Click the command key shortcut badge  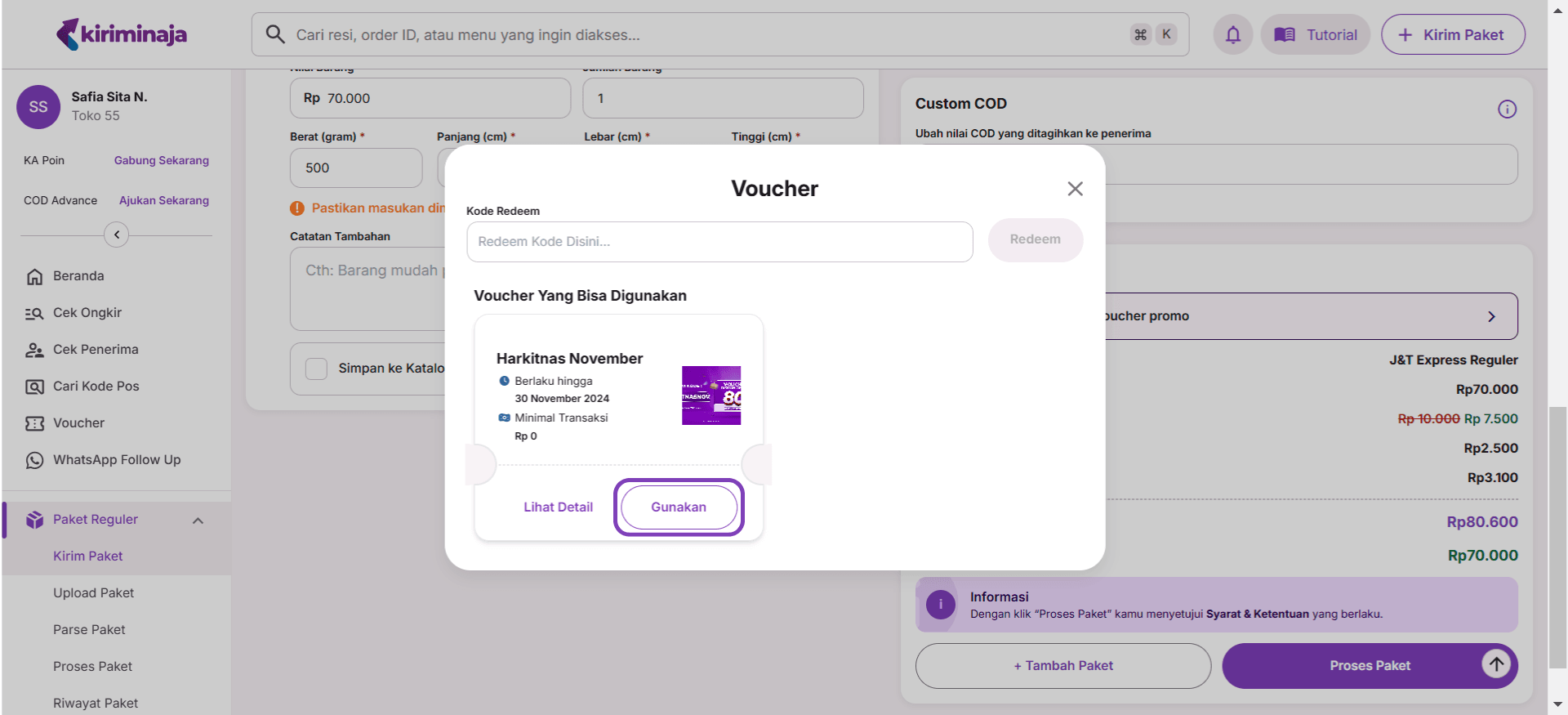click(1140, 34)
